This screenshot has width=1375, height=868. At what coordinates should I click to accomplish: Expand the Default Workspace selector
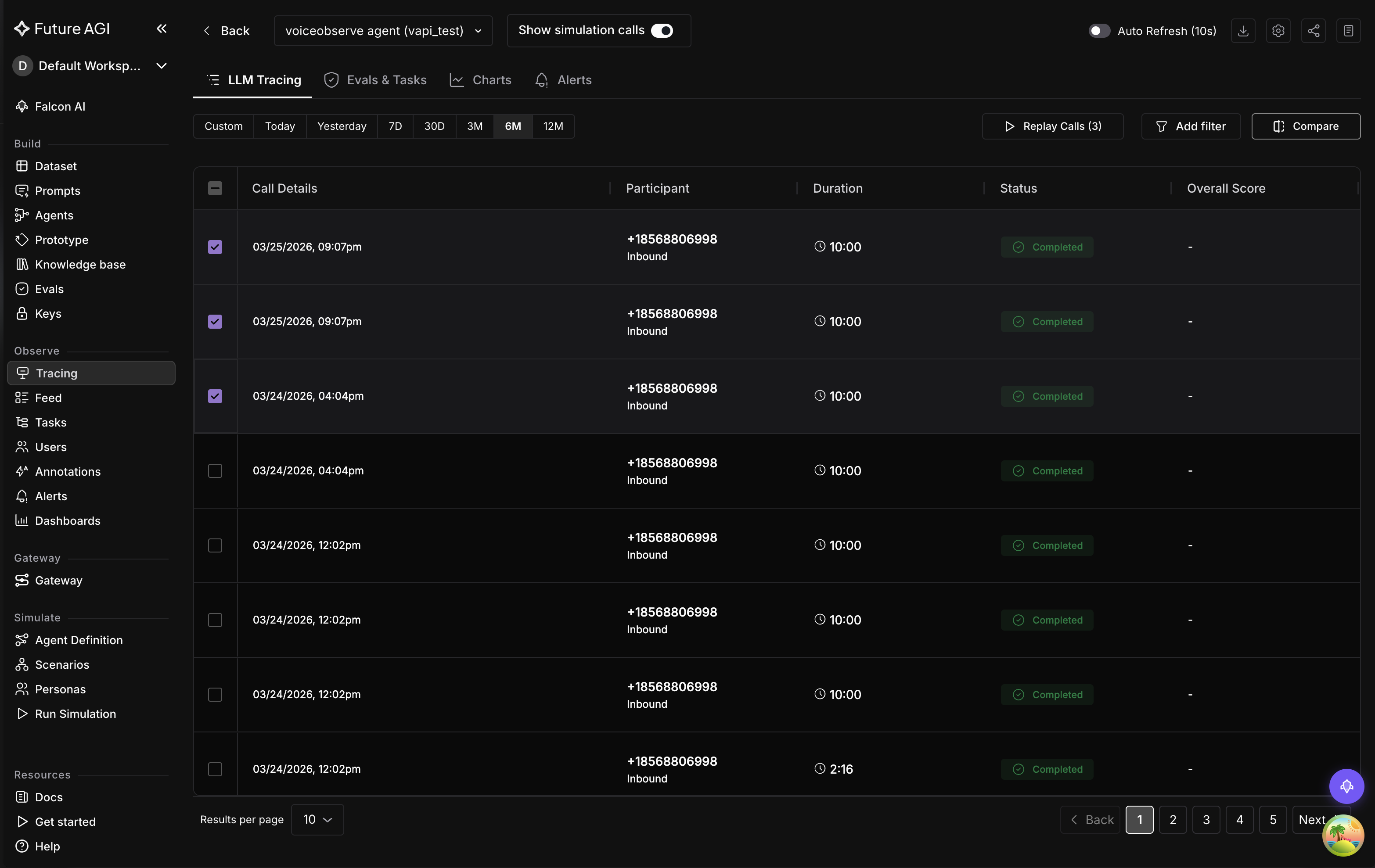tap(90, 66)
